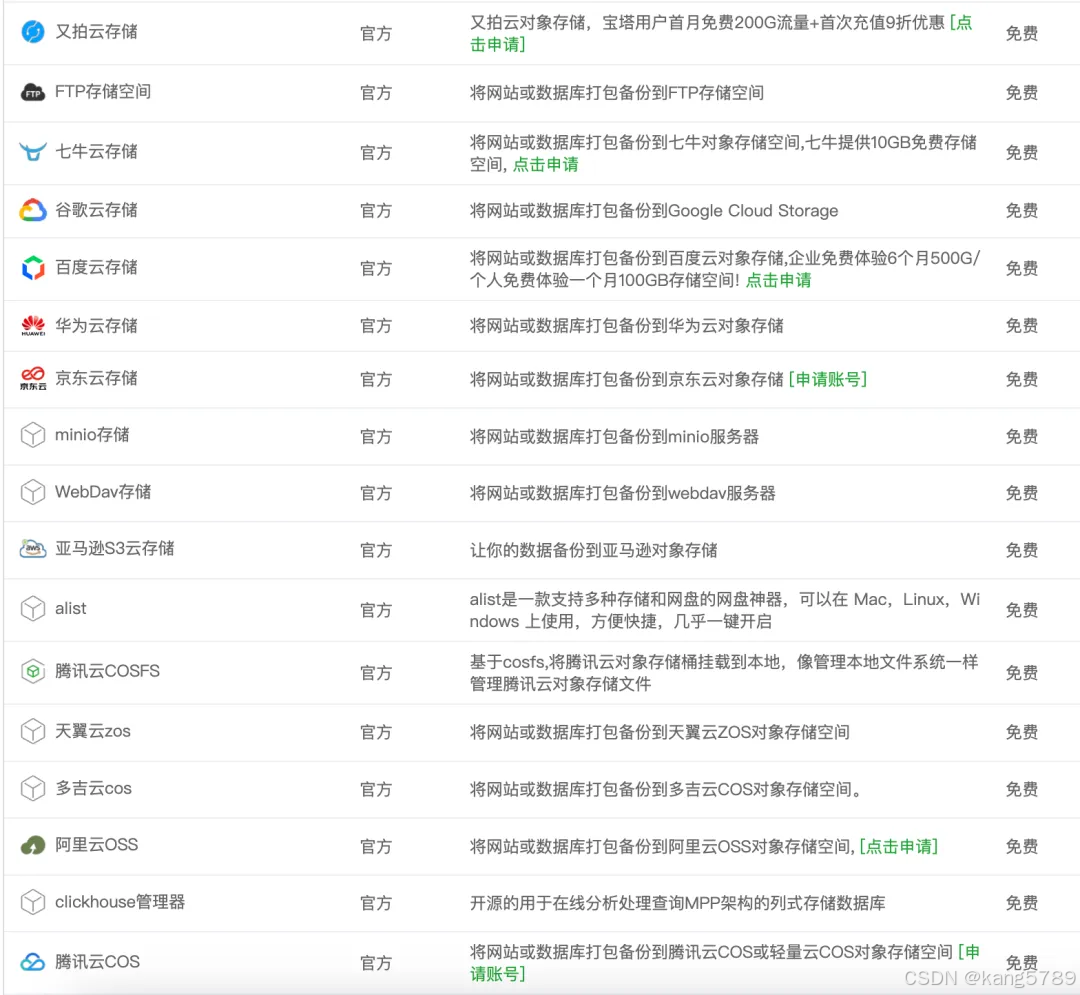The width and height of the screenshot is (1080, 995).
Task: Click the 谷歌云存储 Google Cloud icon
Action: 32,210
